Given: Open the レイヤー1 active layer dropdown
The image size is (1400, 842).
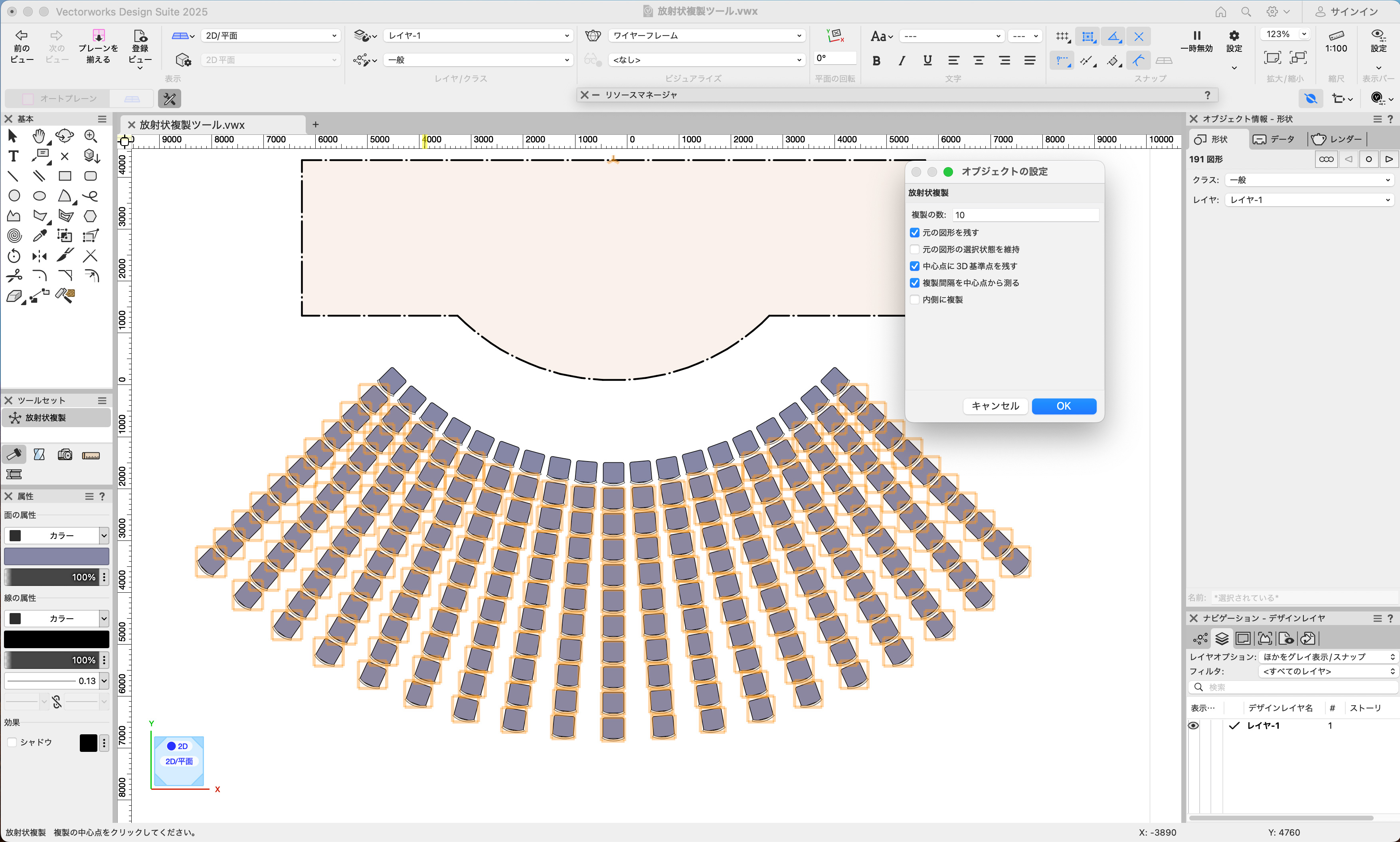Looking at the screenshot, I should coord(478,36).
